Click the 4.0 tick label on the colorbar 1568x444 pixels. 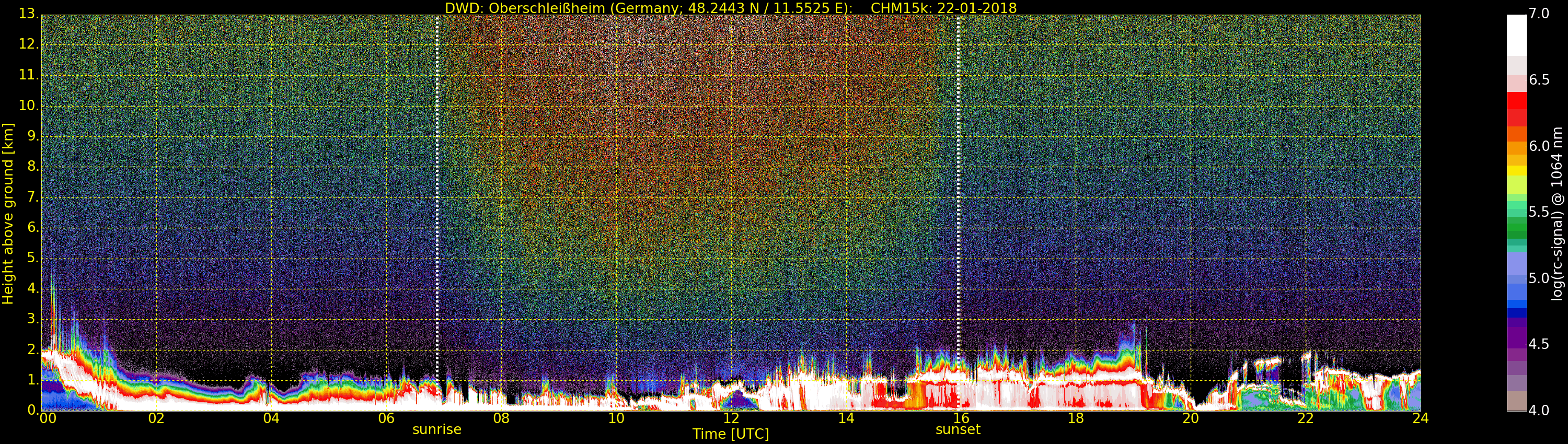[1539, 411]
